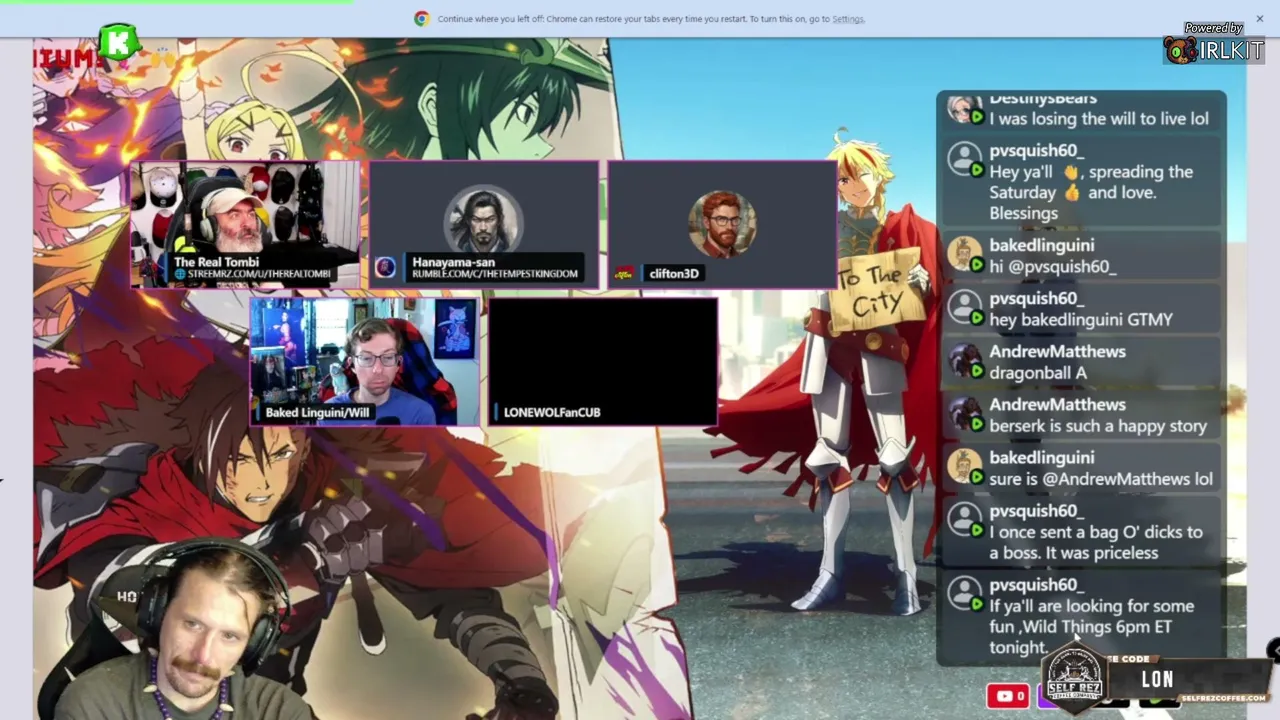Dismiss the Chrome restore-tabs infobar
Viewport: 1280px width, 720px height.
(1258, 18)
